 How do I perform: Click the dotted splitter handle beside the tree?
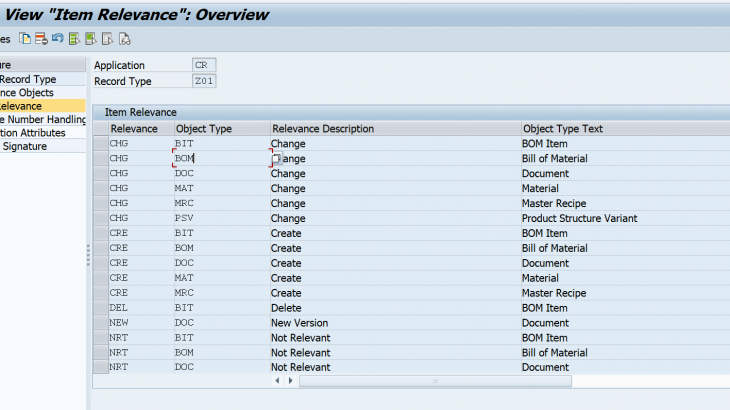click(88, 255)
